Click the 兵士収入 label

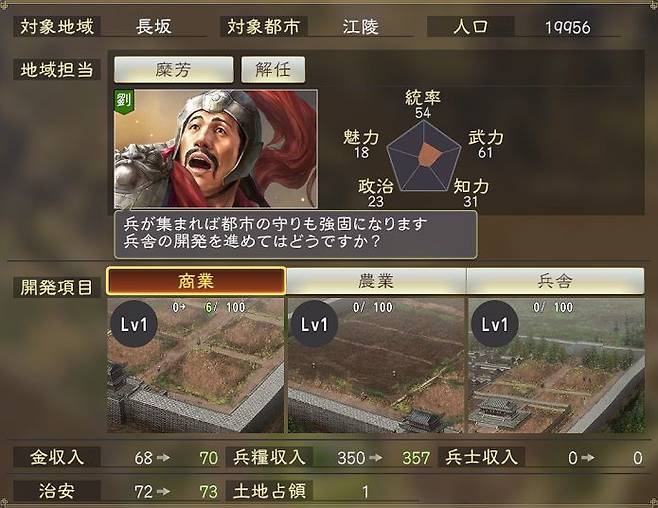coord(482,457)
